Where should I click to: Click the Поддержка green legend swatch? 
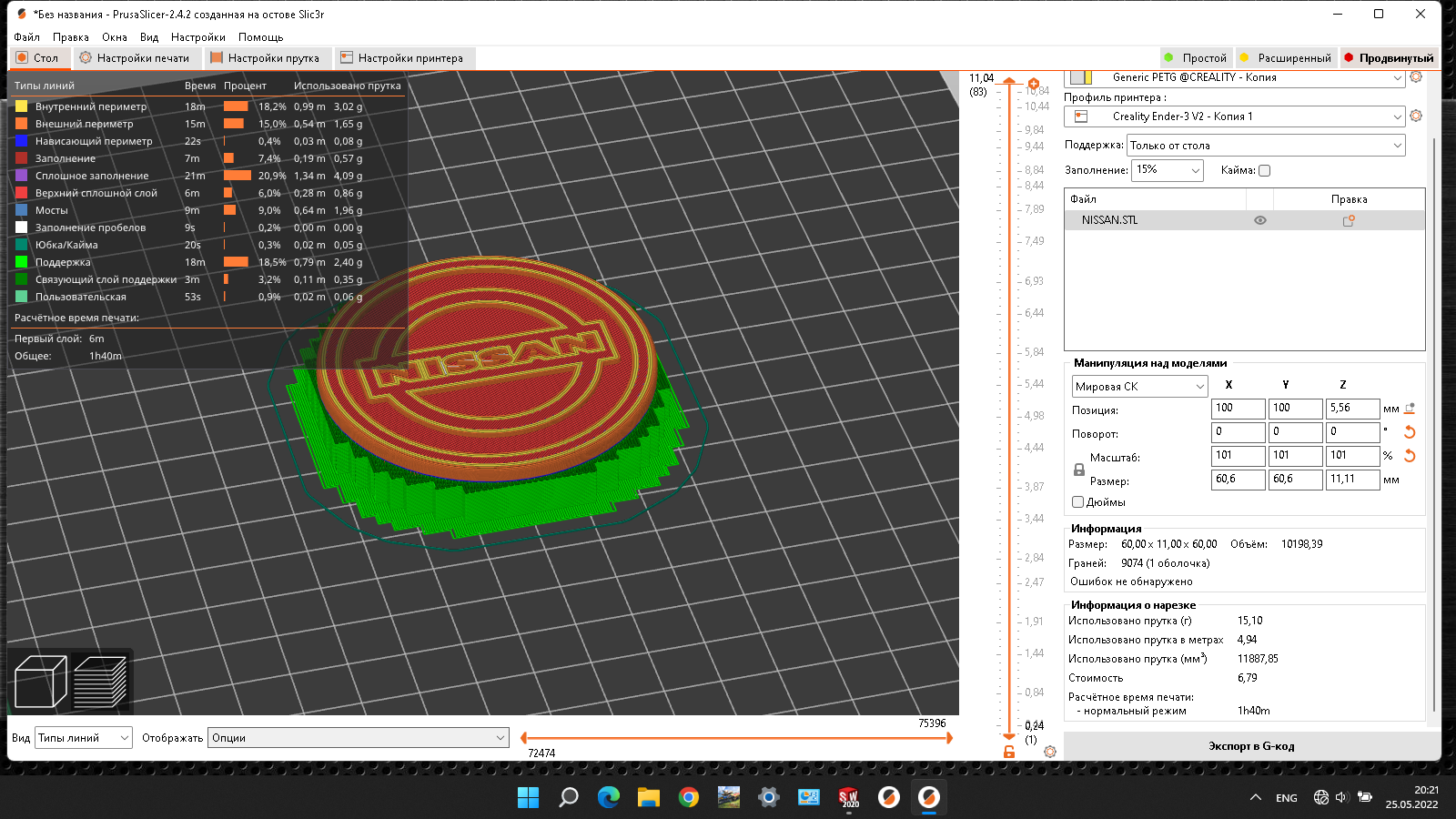coord(21,262)
